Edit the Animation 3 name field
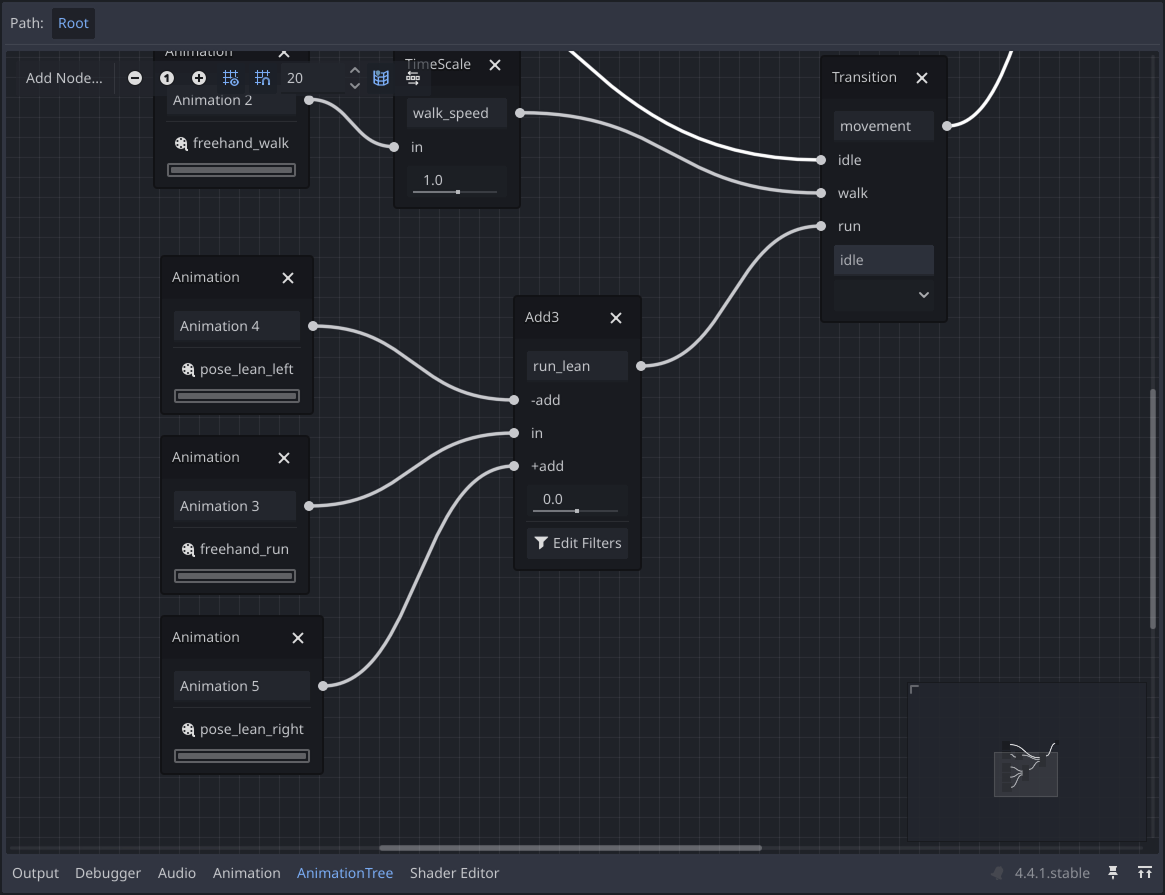Image resolution: width=1165 pixels, height=895 pixels. [x=235, y=506]
